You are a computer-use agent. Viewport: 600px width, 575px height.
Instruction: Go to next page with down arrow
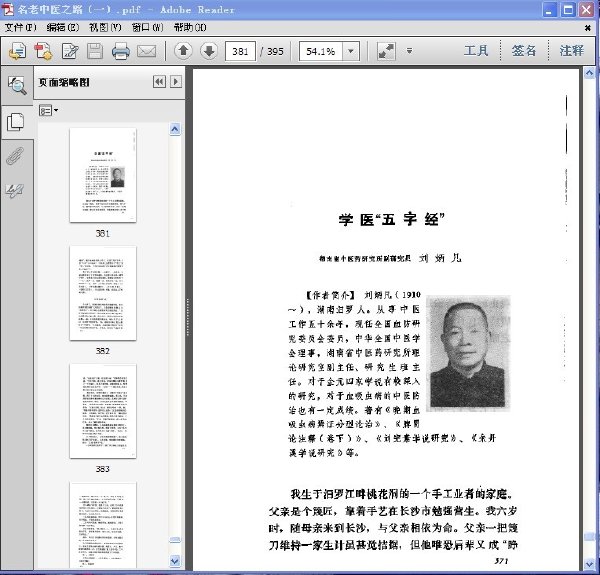pos(209,50)
